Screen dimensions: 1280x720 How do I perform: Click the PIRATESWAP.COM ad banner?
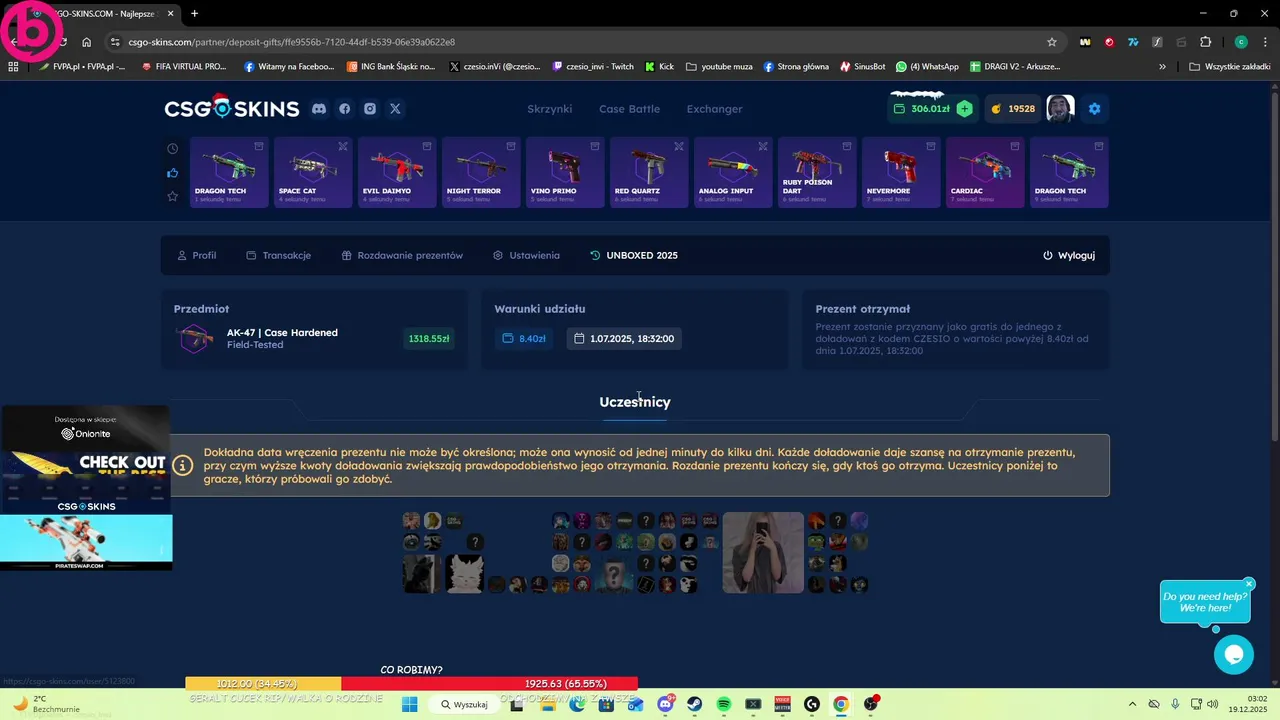pyautogui.click(x=86, y=542)
